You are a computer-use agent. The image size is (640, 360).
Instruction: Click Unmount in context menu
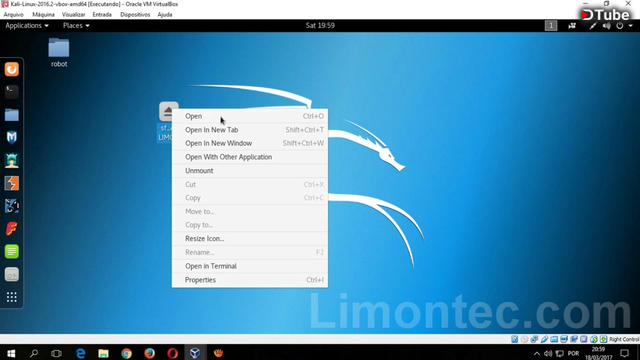[x=250, y=171]
